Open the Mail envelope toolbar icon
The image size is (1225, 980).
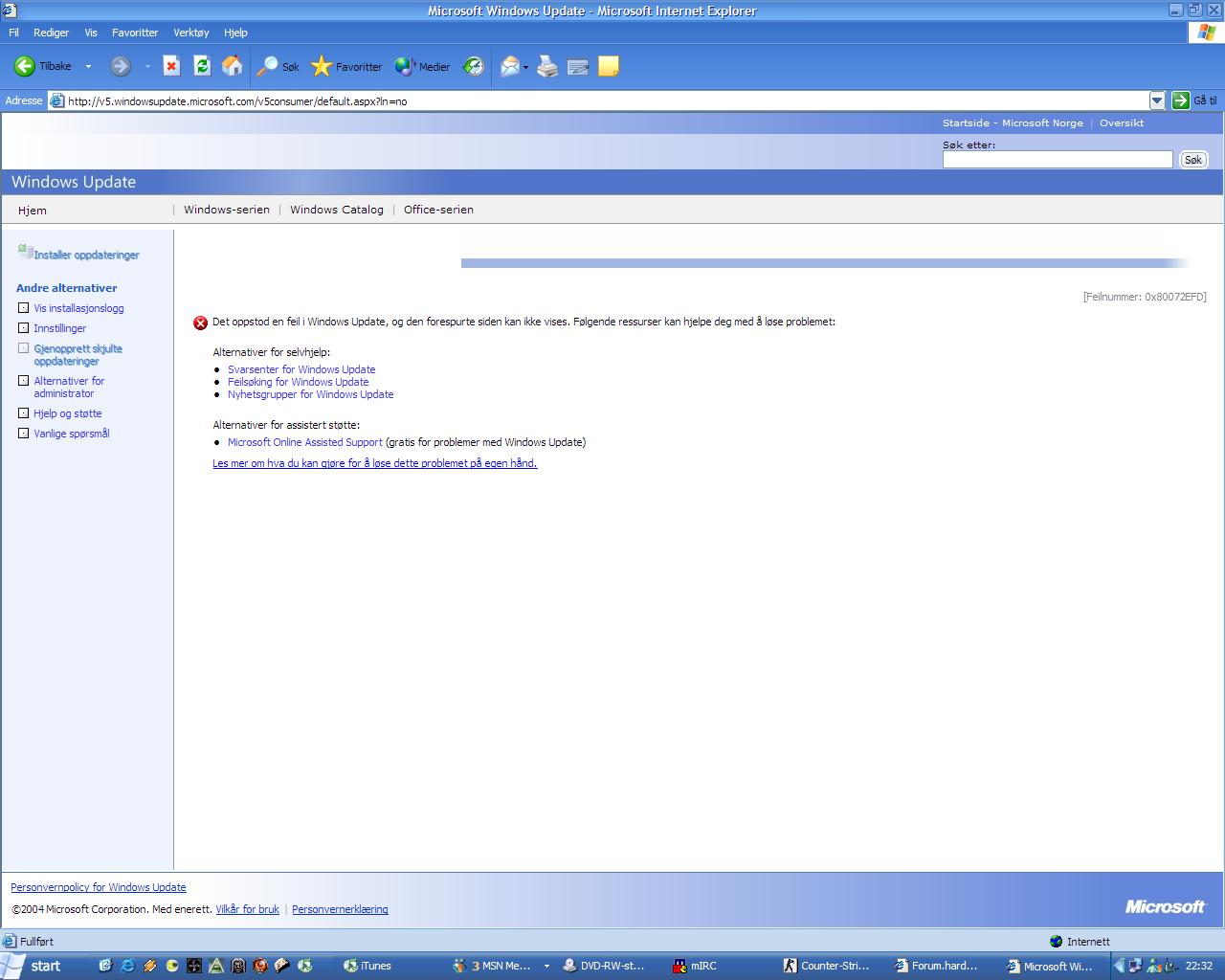[510, 66]
